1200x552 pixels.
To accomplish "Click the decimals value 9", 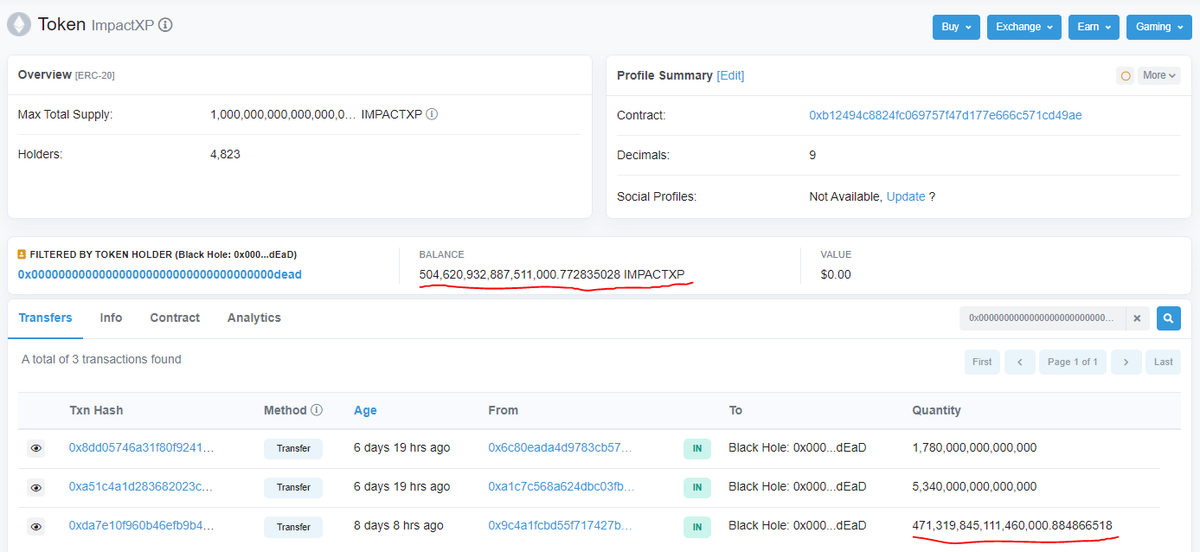I will (x=813, y=155).
